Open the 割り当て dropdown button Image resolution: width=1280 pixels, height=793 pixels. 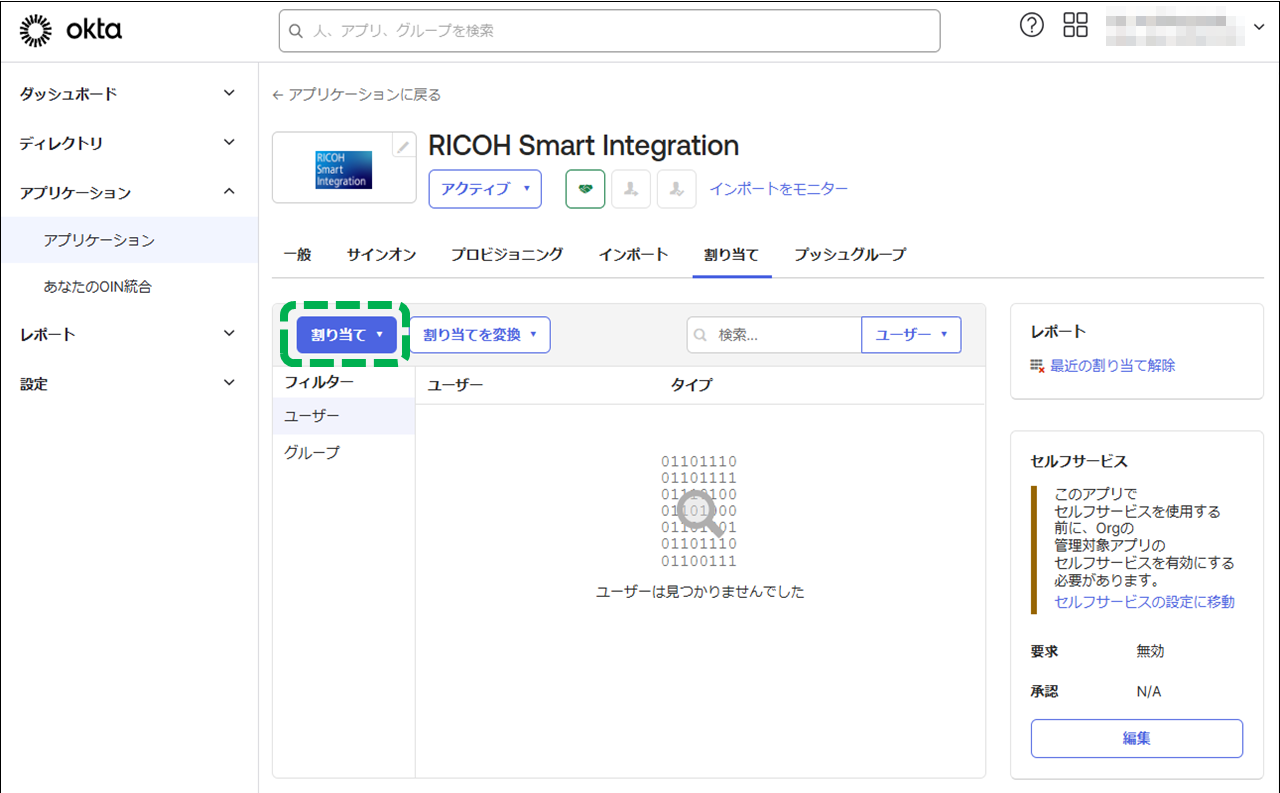347,335
